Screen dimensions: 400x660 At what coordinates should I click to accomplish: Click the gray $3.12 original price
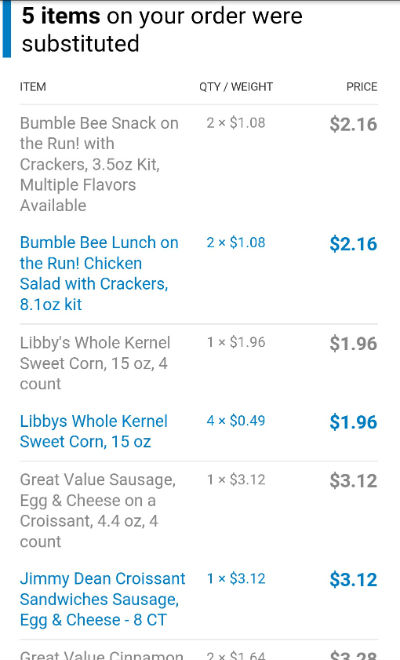(353, 481)
